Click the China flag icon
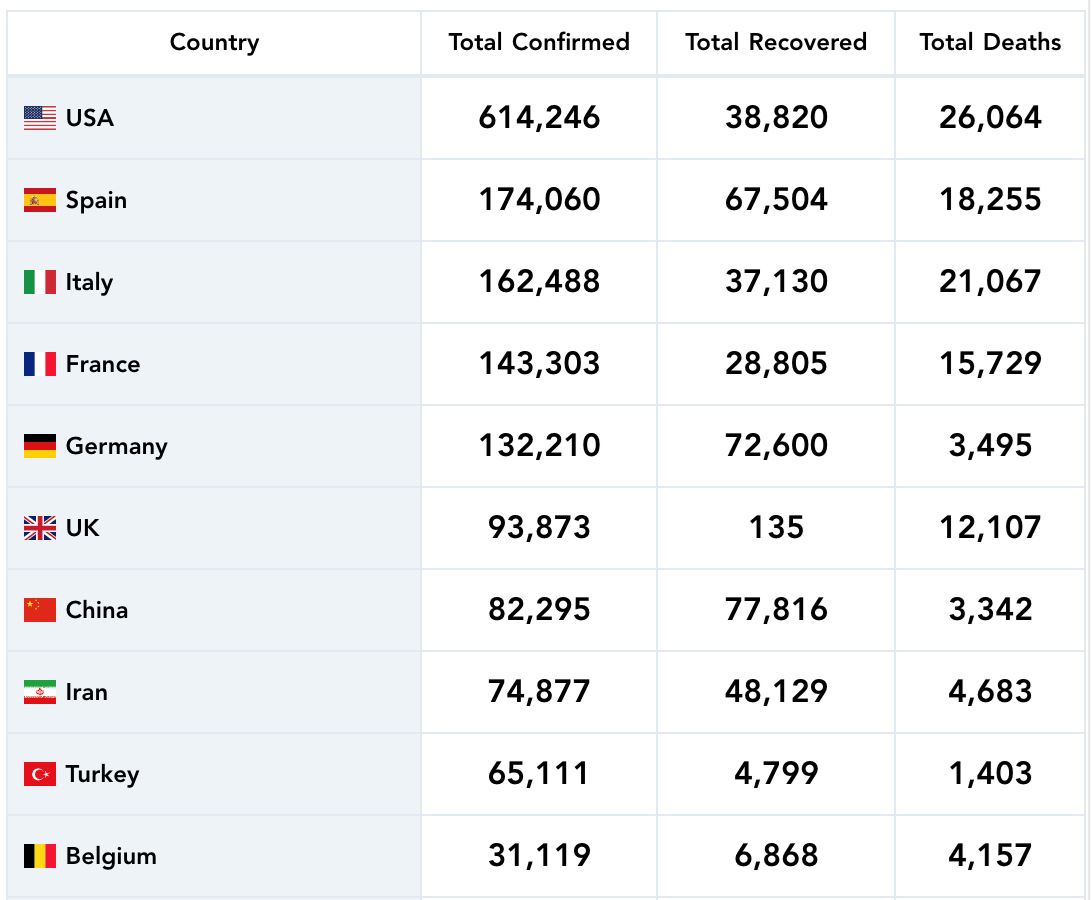The height and width of the screenshot is (900, 1092). [40, 610]
